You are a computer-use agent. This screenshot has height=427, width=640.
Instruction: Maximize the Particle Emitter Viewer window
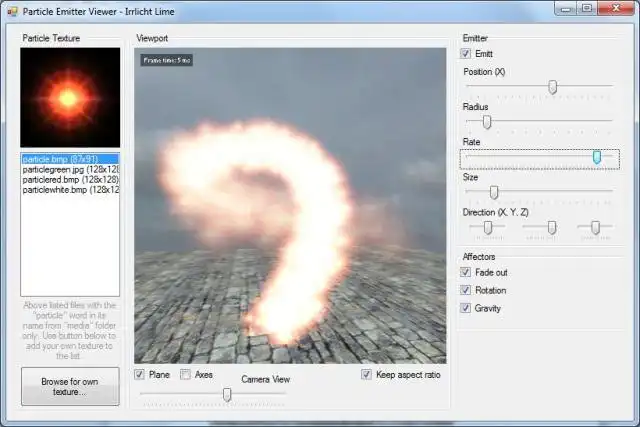(x=587, y=9)
